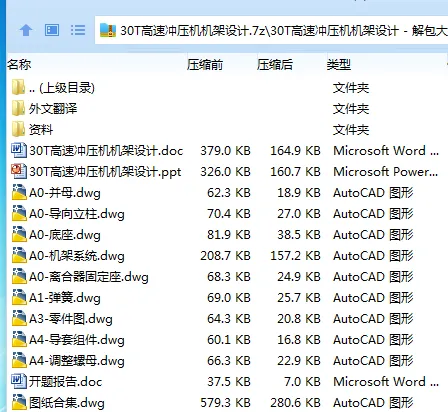Select file 开题报告.doc
The image size is (448, 412).
[x=65, y=382]
